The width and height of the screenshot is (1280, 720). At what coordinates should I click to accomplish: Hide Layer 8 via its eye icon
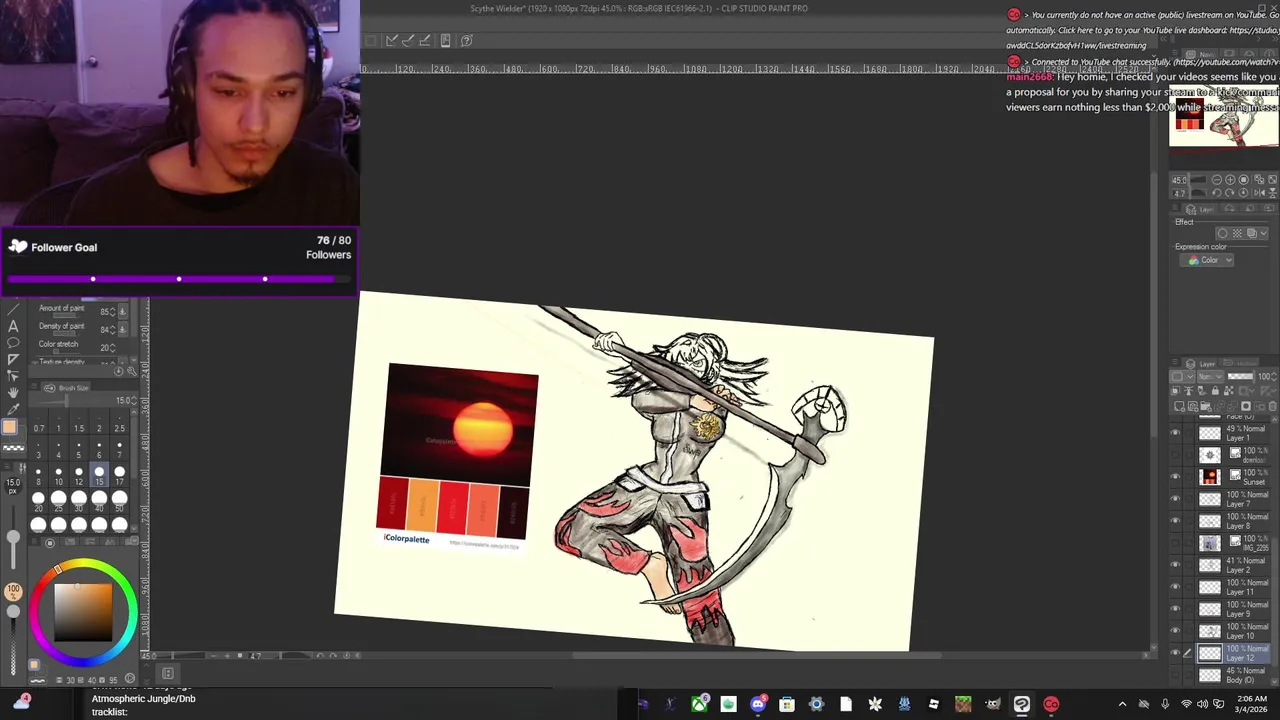tap(1175, 521)
